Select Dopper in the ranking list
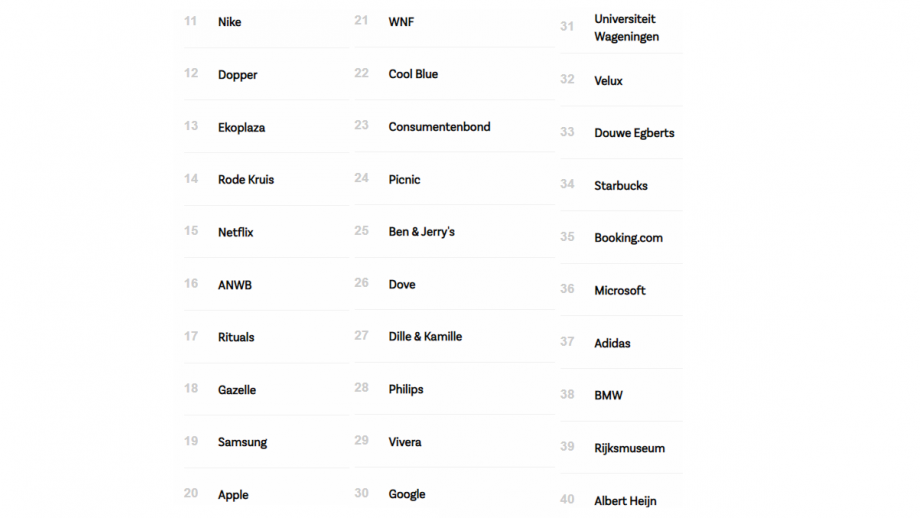 [x=238, y=75]
